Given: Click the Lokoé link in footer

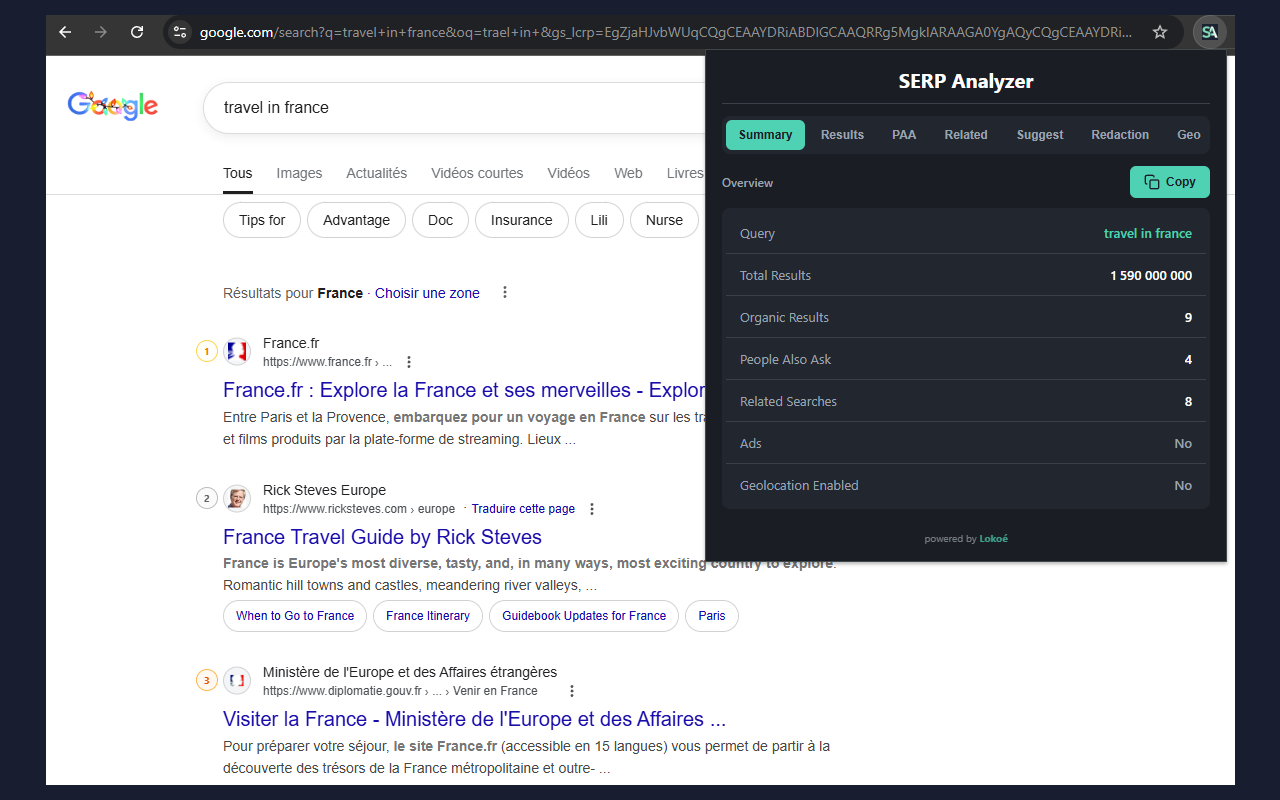Looking at the screenshot, I should 994,539.
